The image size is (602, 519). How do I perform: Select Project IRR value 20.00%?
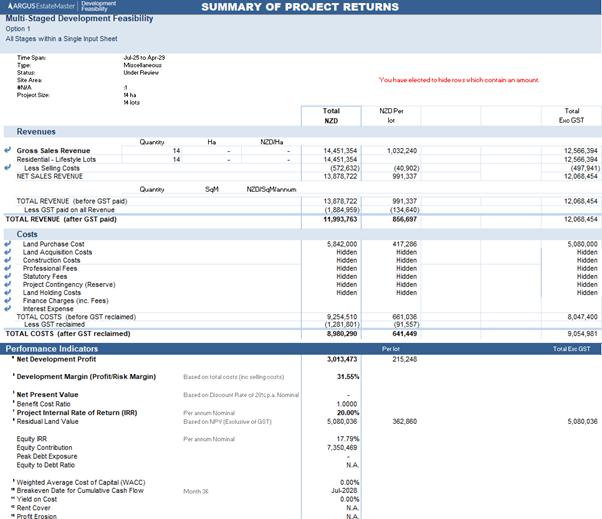(348, 413)
